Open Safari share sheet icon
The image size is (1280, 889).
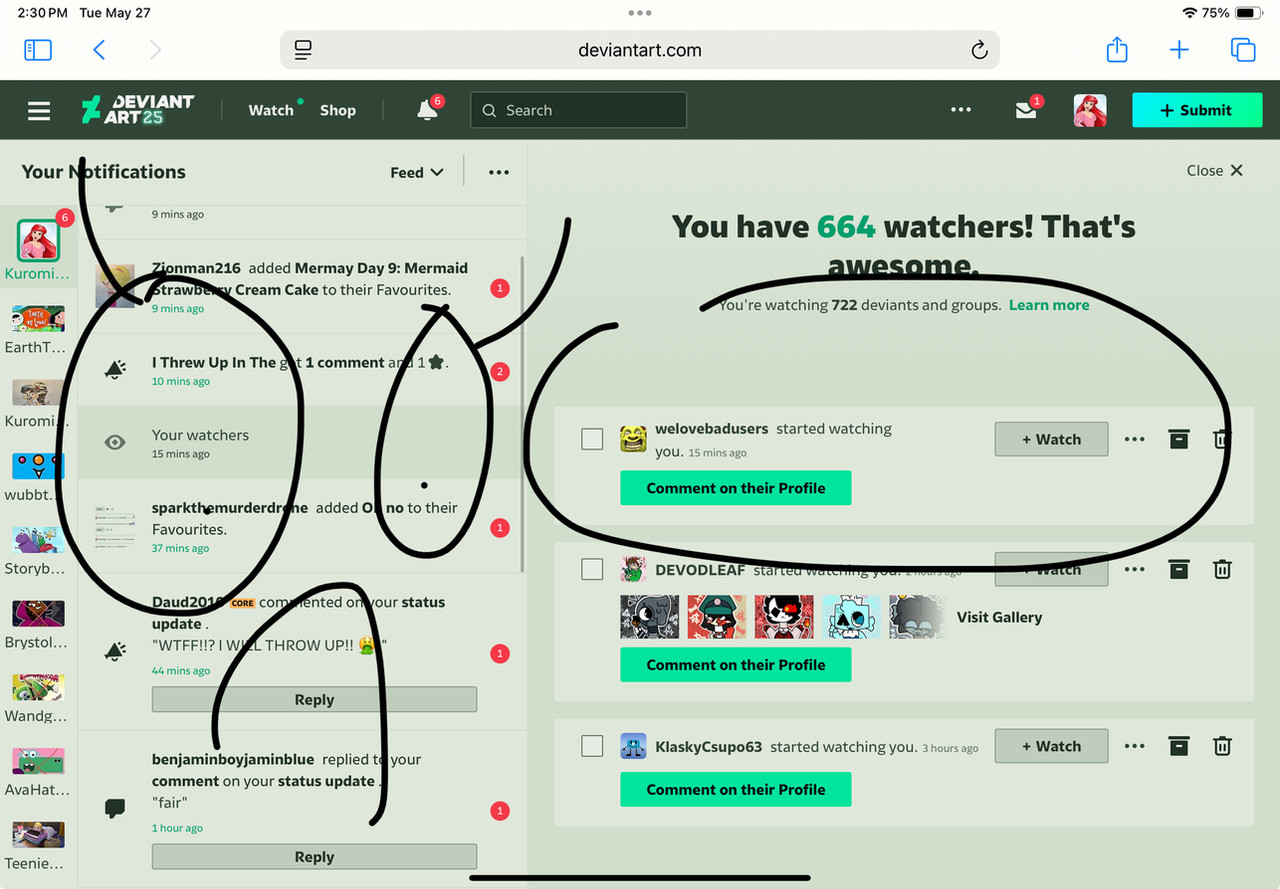click(x=1117, y=49)
